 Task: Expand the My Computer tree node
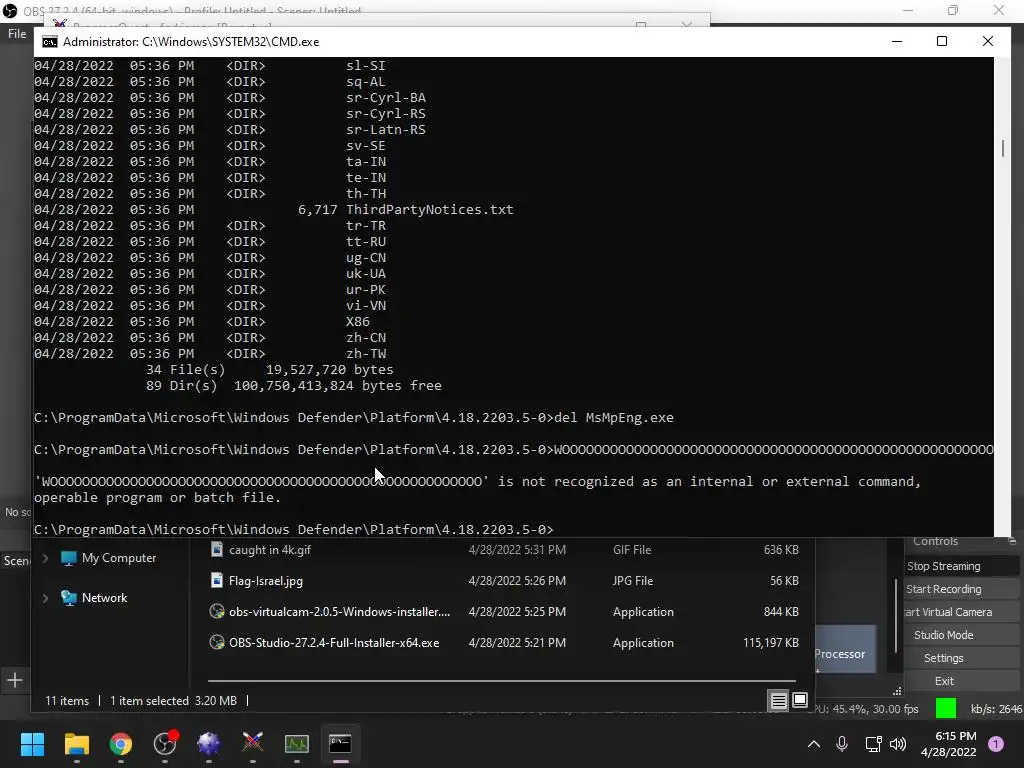45,558
